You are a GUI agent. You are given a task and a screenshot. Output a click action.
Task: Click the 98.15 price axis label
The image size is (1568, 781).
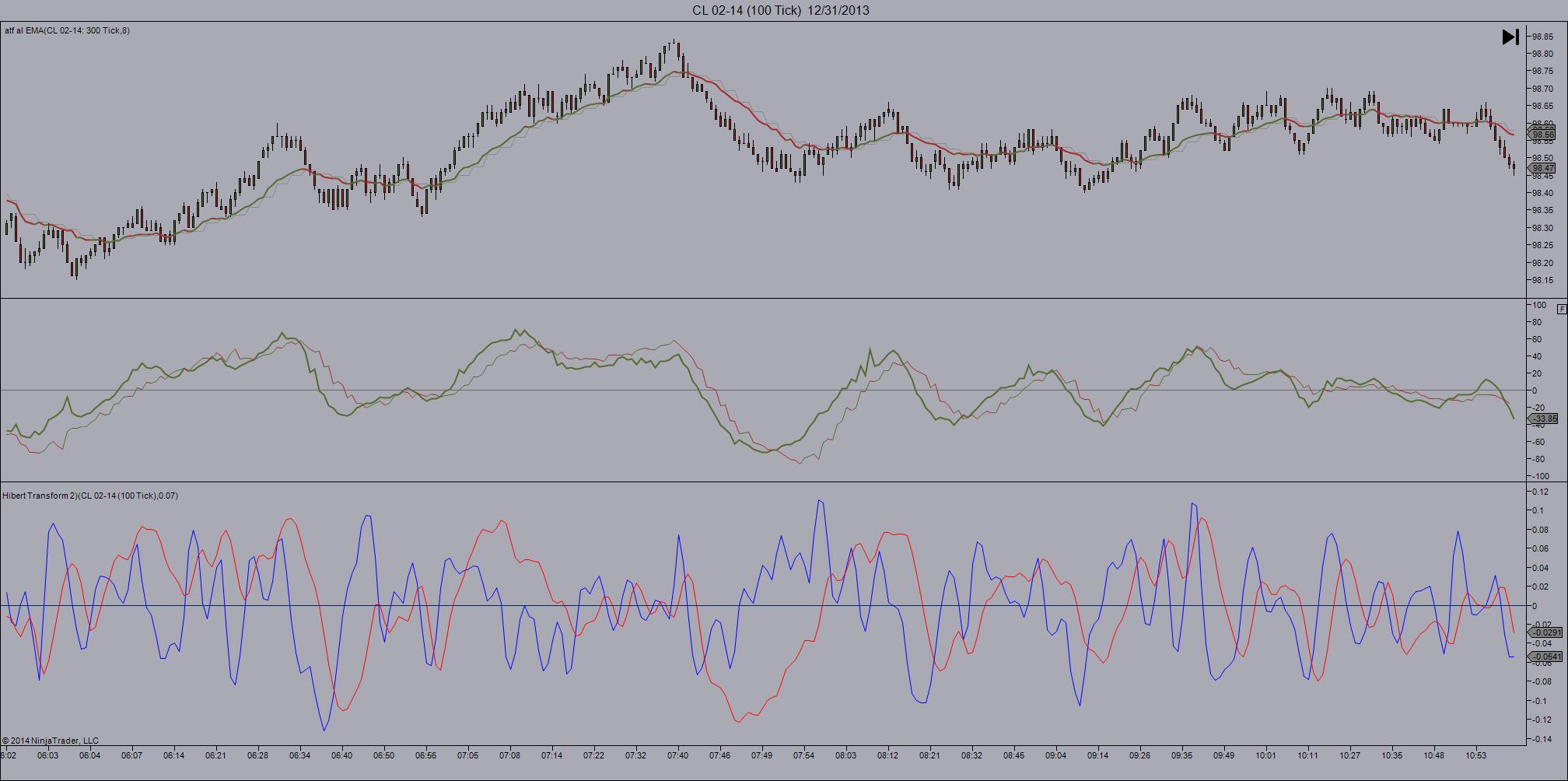[1543, 280]
